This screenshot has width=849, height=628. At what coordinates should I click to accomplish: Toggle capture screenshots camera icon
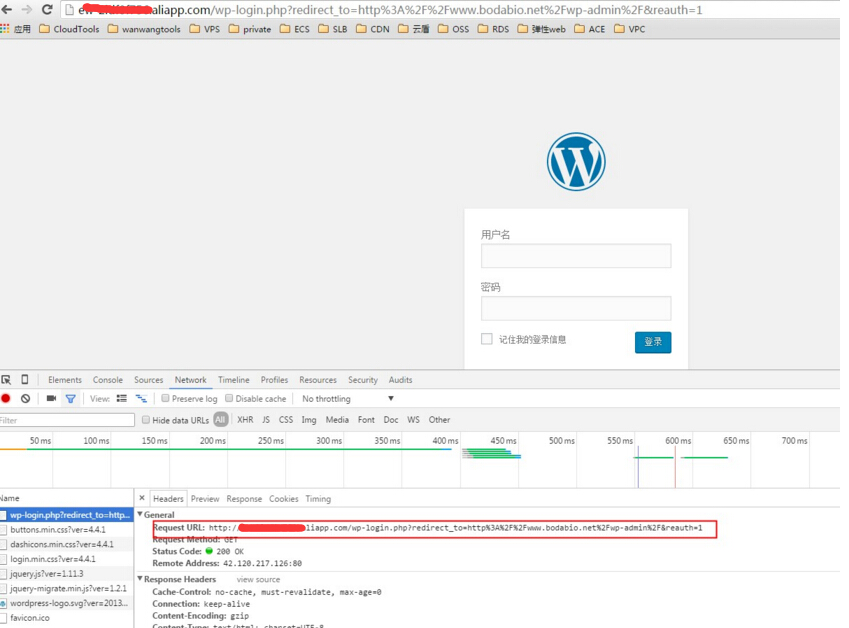[x=51, y=398]
